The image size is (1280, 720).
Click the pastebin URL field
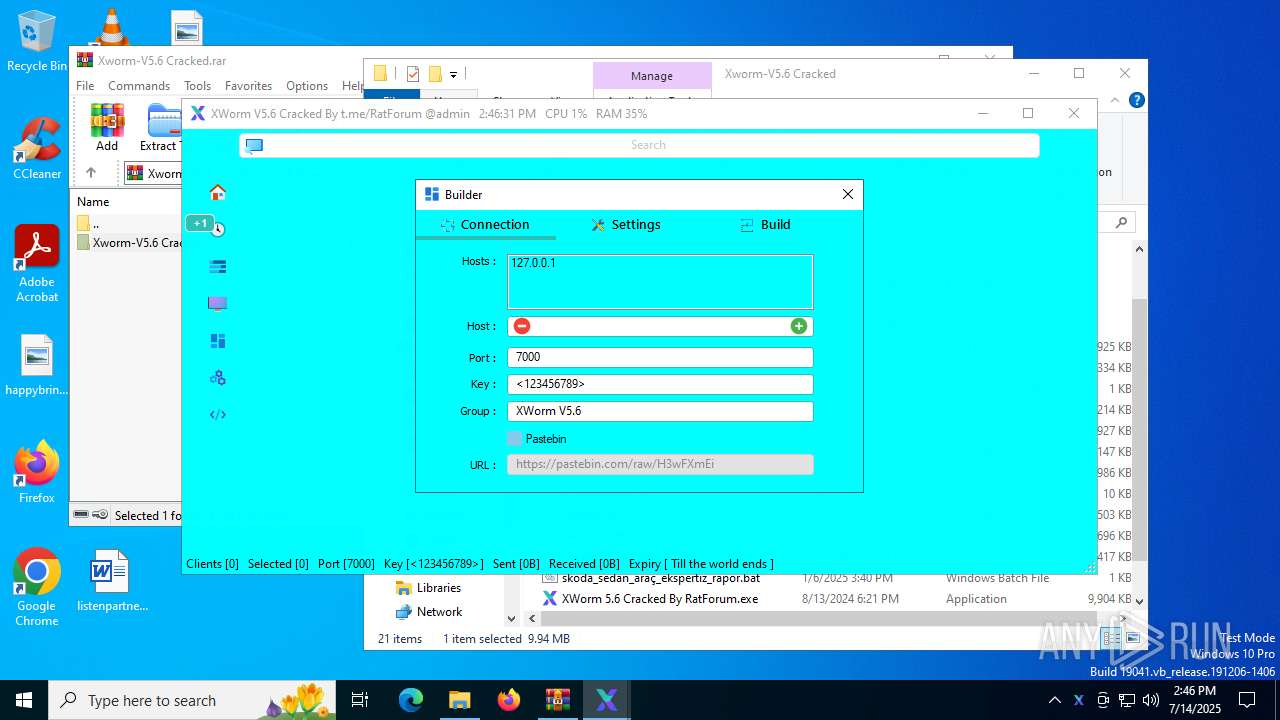(x=660, y=464)
